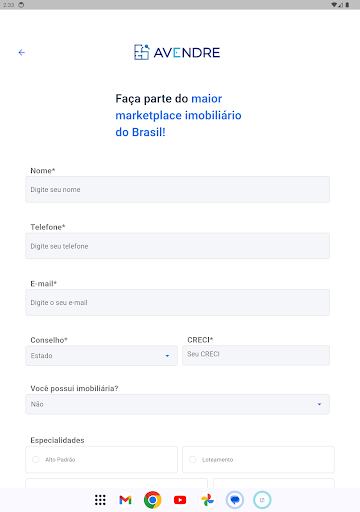The image size is (360, 512).
Task: Open YouTube from the taskbar
Action: click(x=180, y=500)
